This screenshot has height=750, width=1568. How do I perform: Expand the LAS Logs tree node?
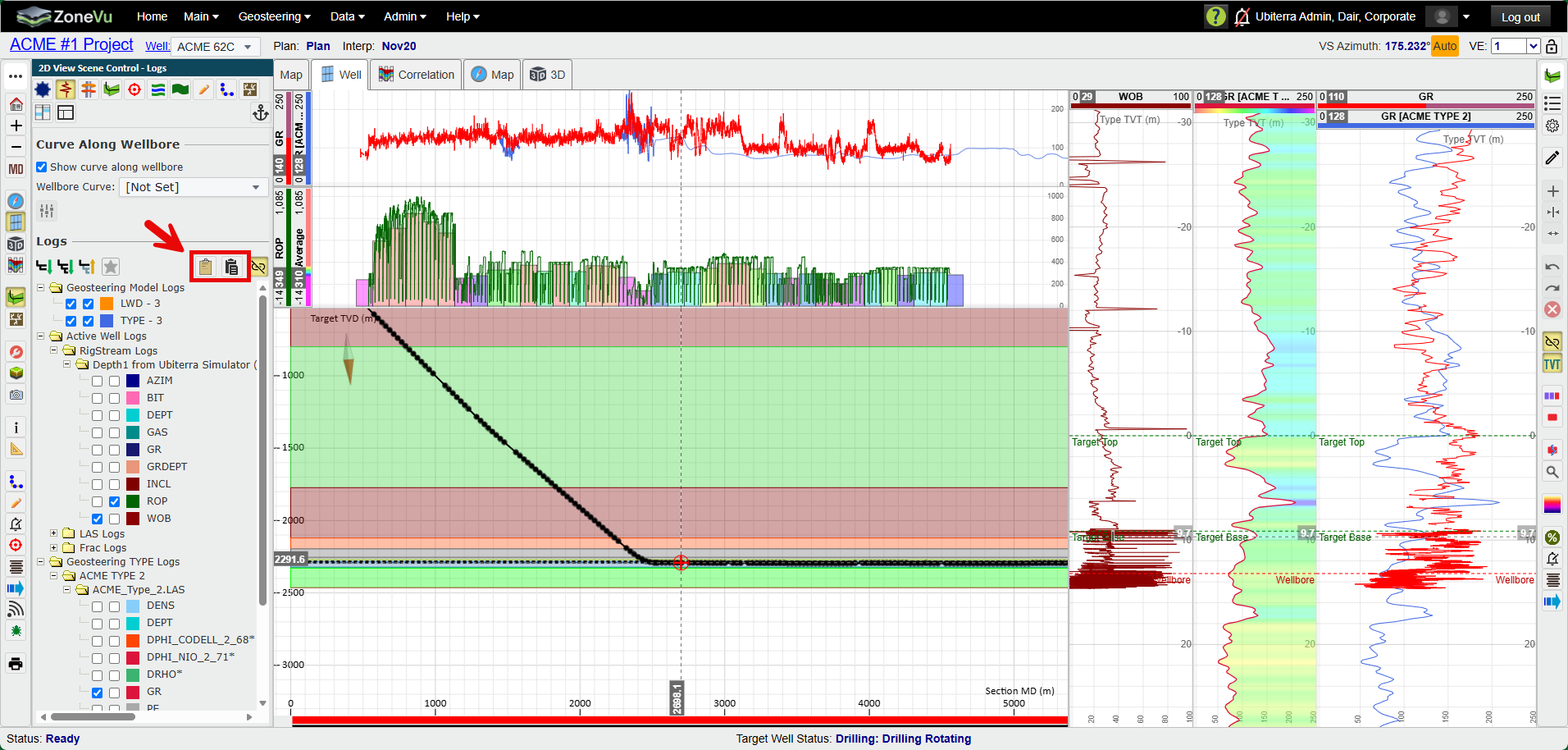tap(54, 533)
